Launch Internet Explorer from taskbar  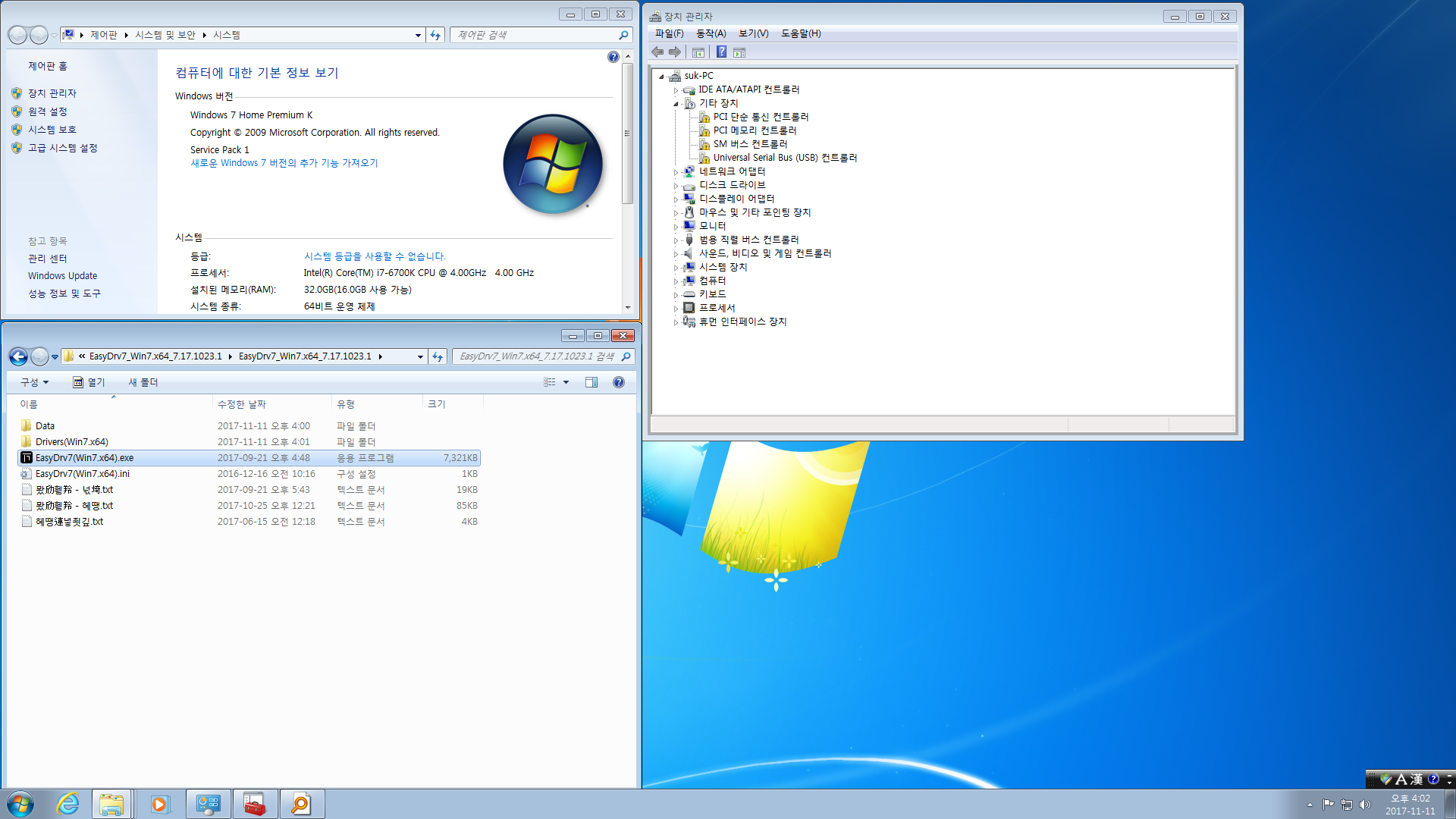click(x=67, y=804)
